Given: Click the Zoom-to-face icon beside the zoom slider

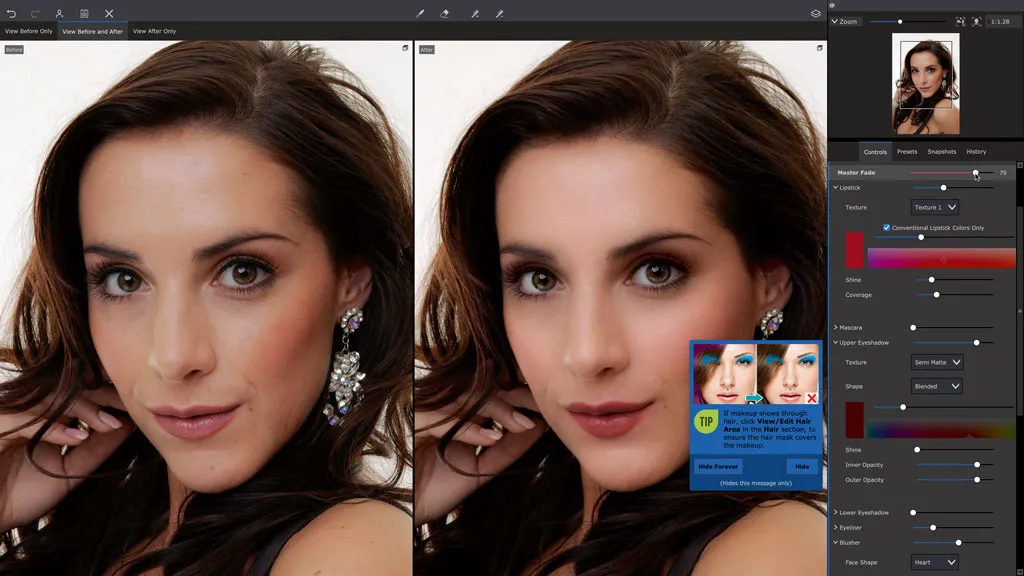Looking at the screenshot, I should pyautogui.click(x=978, y=21).
